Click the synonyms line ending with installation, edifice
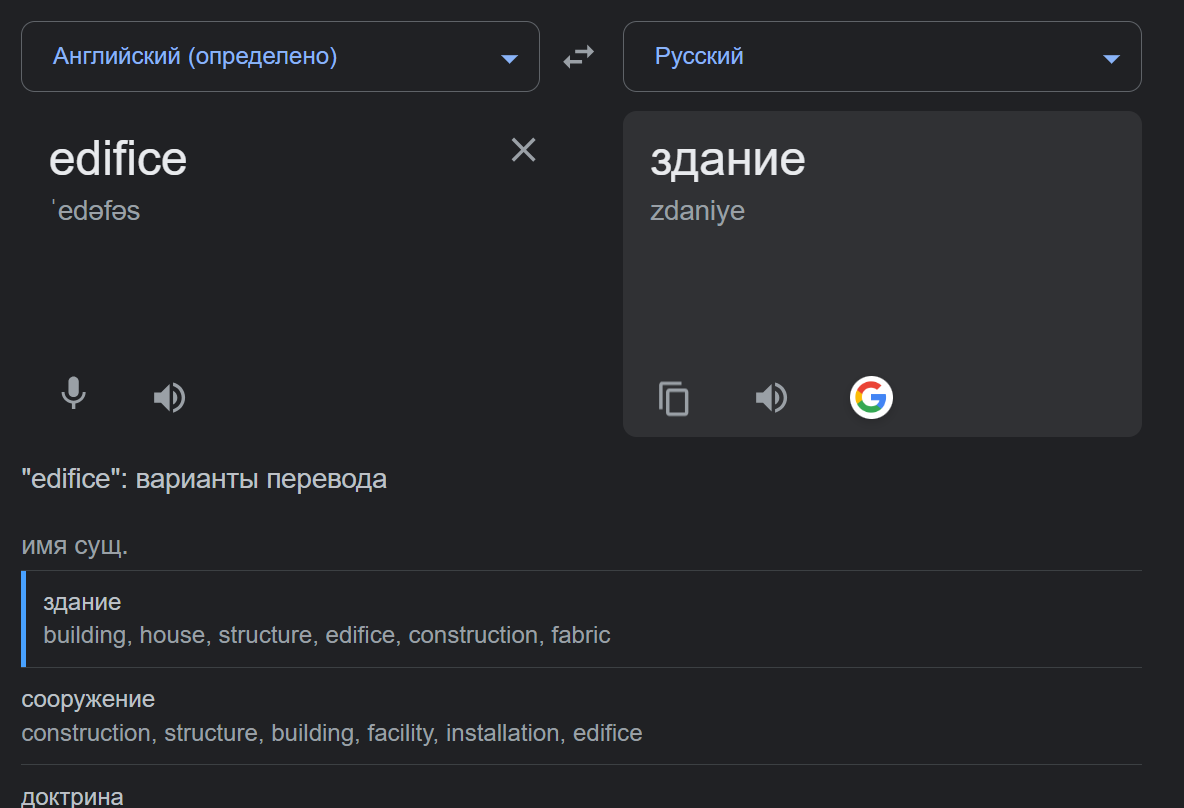 pyautogui.click(x=331, y=733)
